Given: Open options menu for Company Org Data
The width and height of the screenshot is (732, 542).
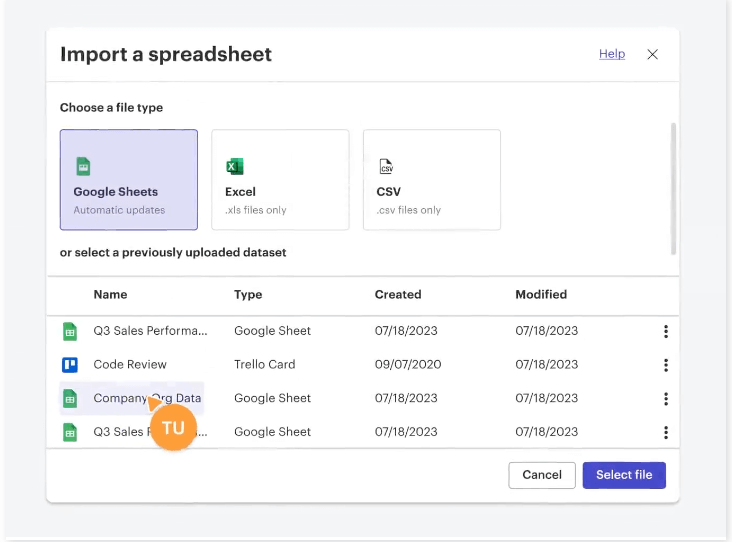Looking at the screenshot, I should click(x=666, y=399).
